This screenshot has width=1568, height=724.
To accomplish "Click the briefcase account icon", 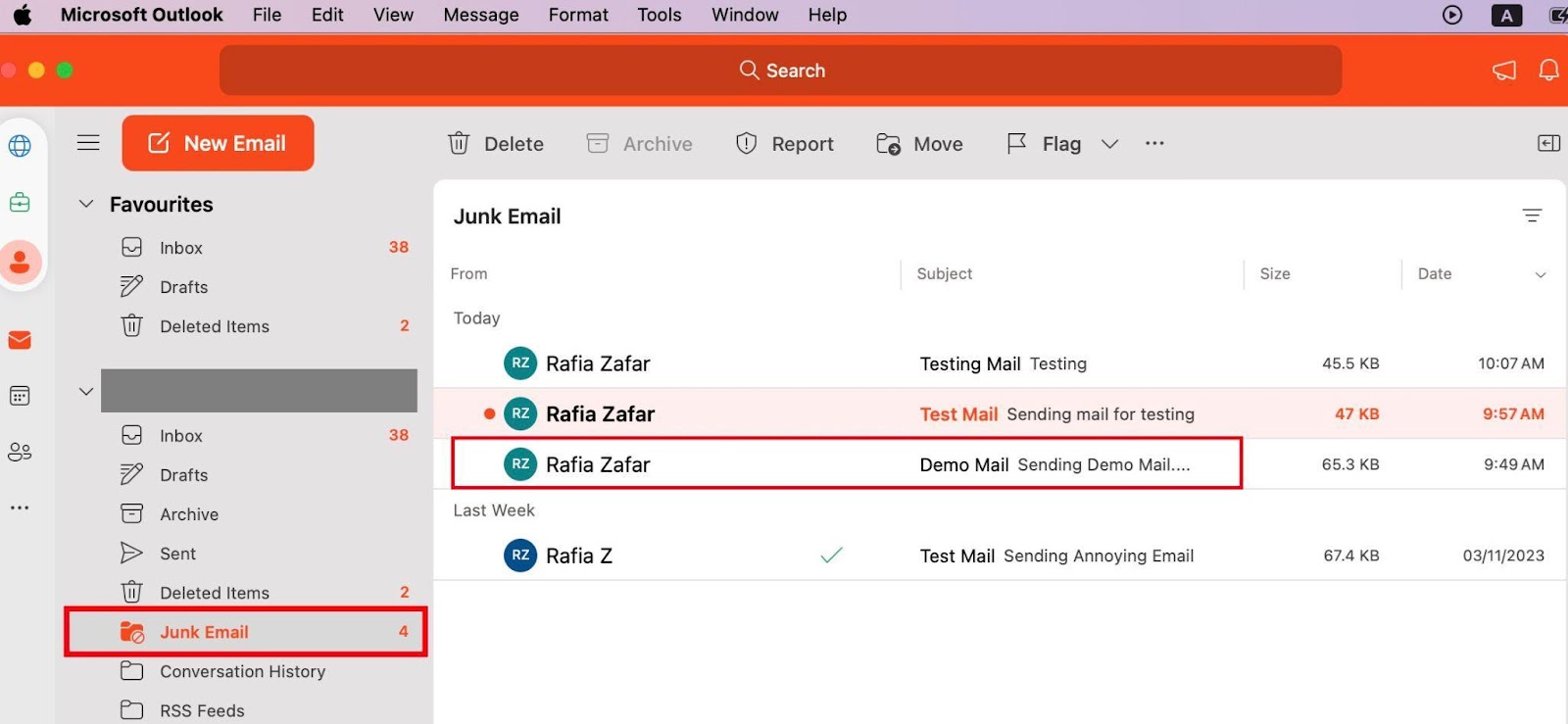I will pos(20,203).
